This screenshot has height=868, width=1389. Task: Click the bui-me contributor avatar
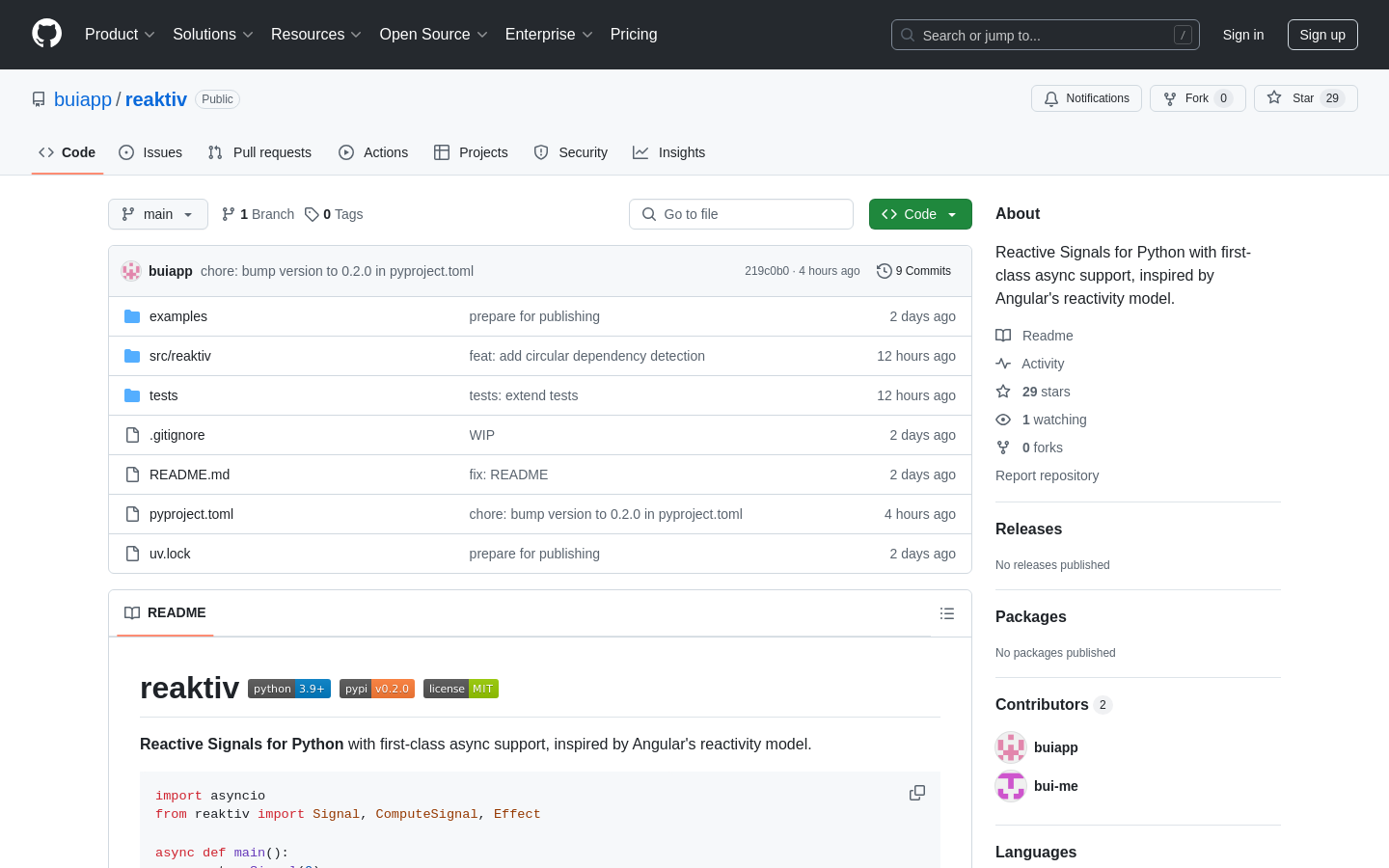1011,786
